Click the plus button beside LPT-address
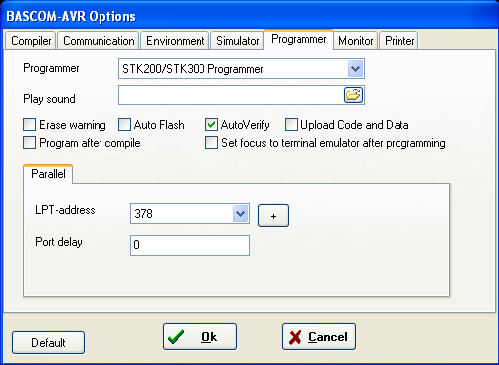499x365 pixels. 273,216
